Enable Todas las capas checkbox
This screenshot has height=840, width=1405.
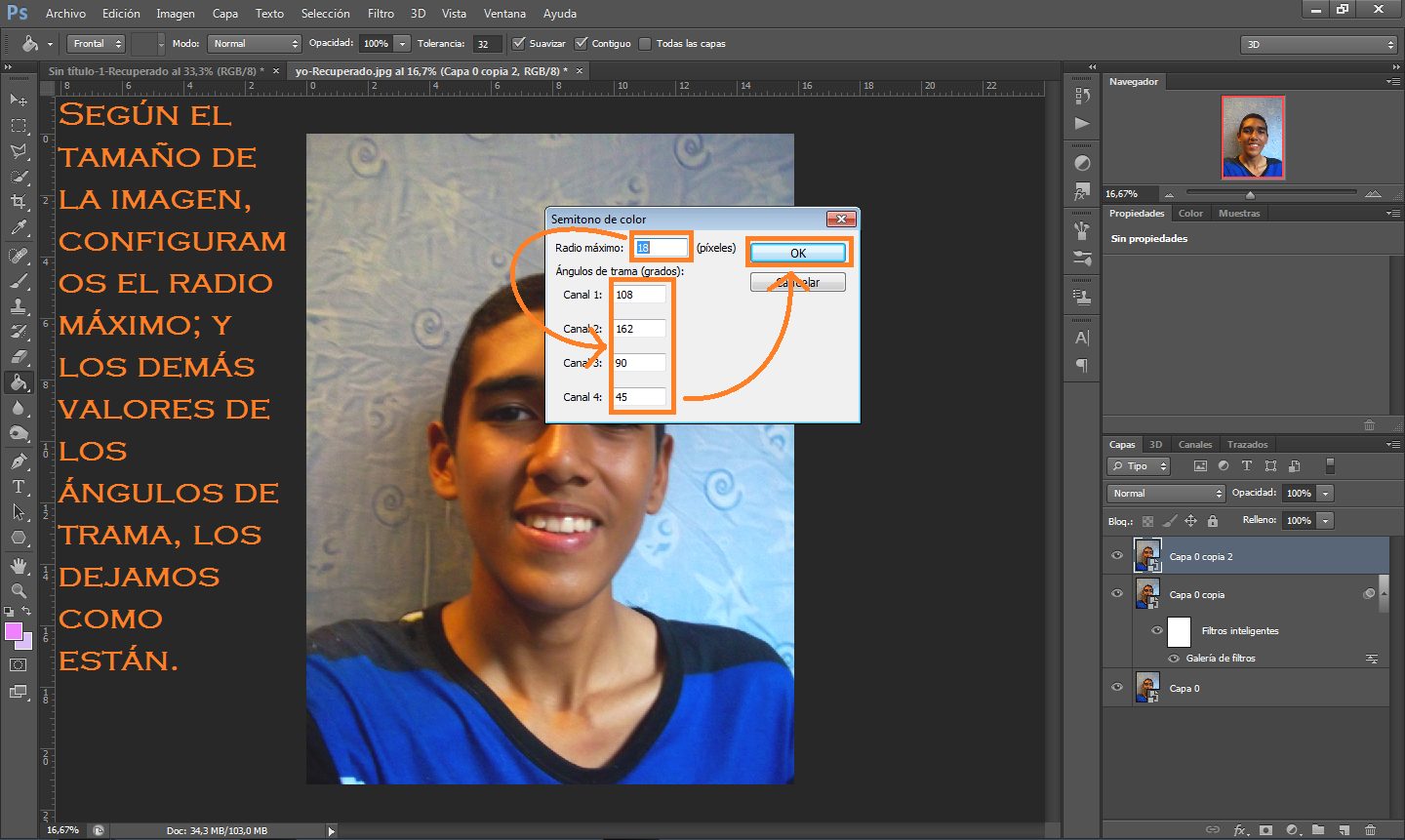coord(645,43)
